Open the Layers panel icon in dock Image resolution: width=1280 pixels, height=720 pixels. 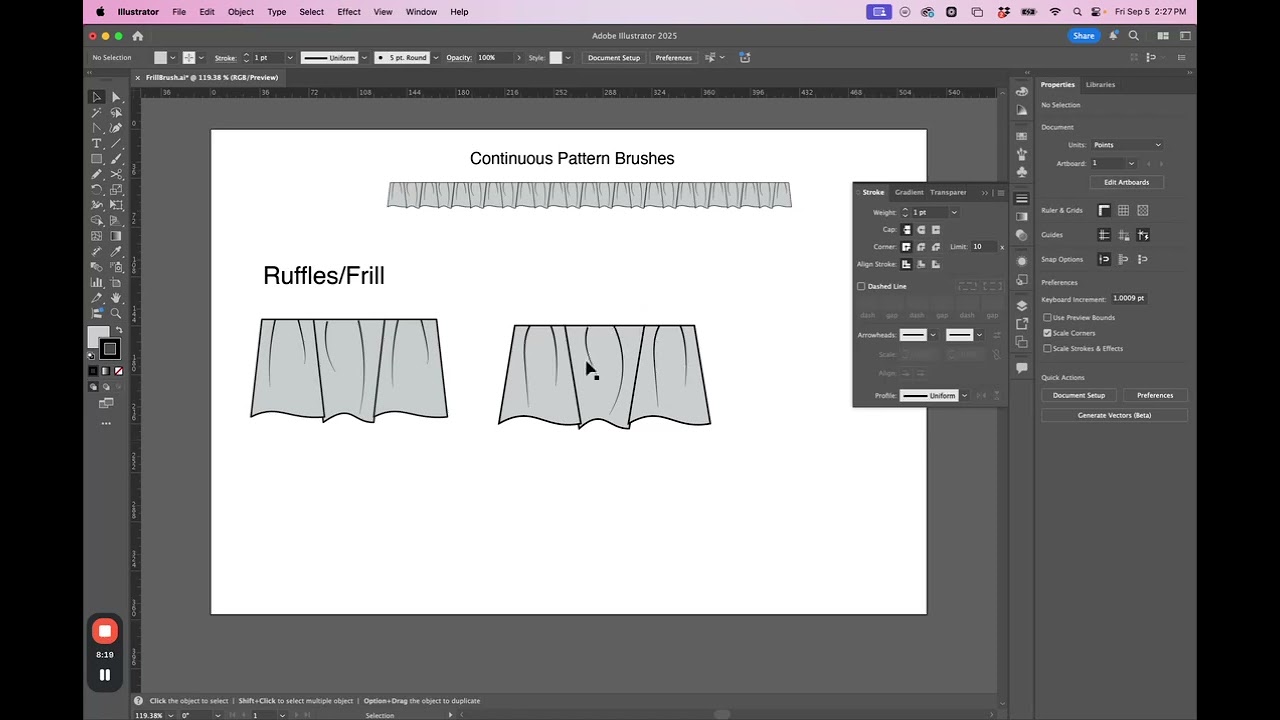(x=1022, y=305)
